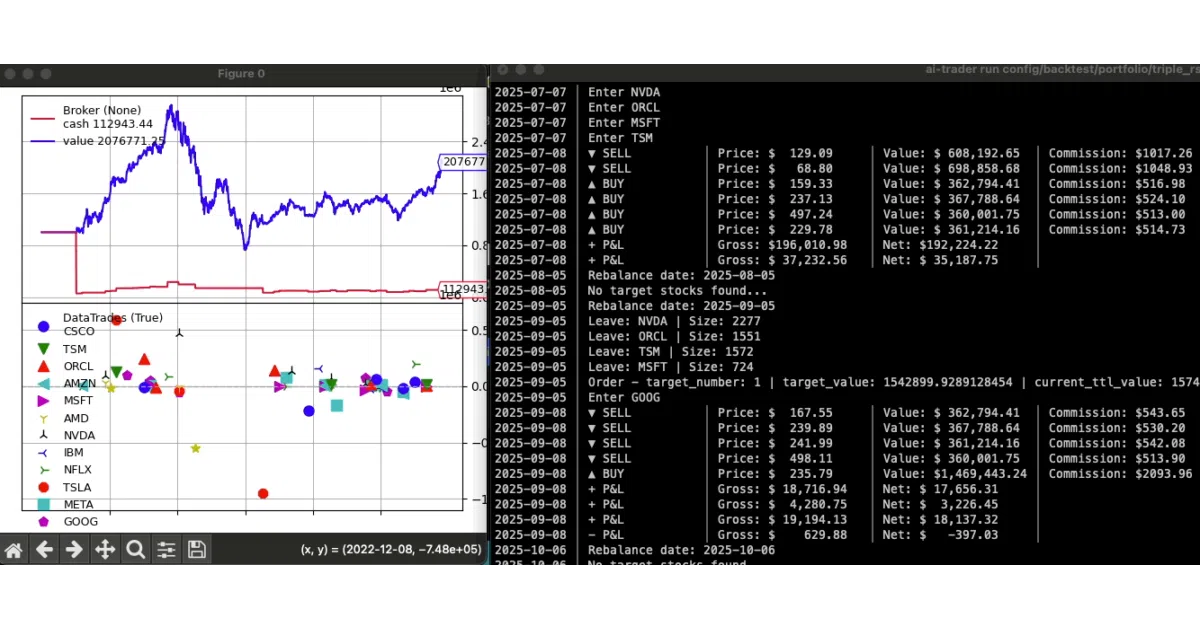Click the Figure 0 window title
Viewport: 1200px width, 630px height.
241,74
